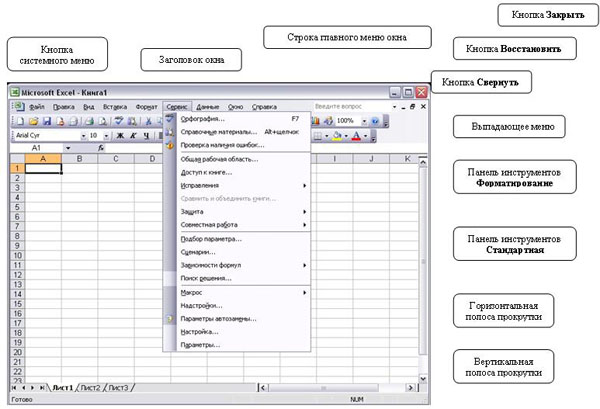This screenshot has width=600, height=409.
Task: Open the Формат menu
Action: click(x=146, y=107)
